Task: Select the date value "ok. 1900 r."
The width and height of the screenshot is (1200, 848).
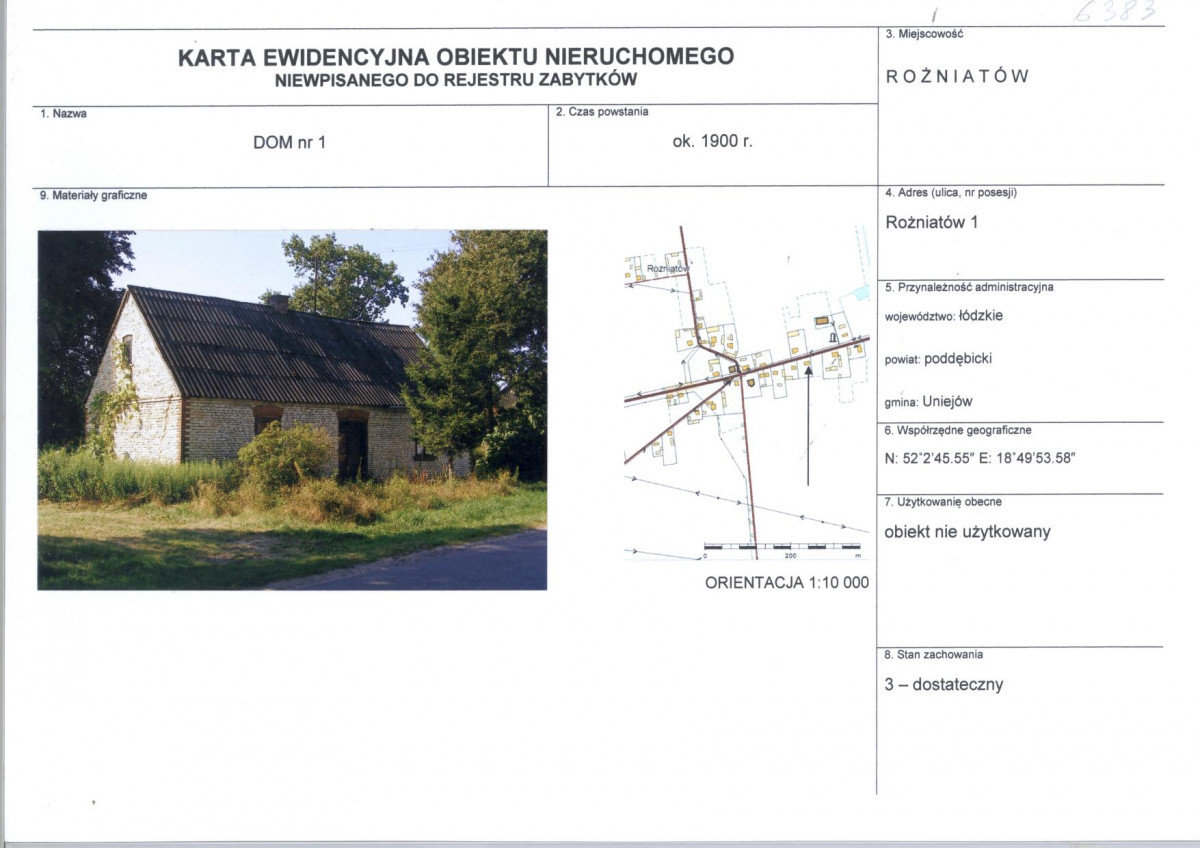Action: pyautogui.click(x=712, y=142)
